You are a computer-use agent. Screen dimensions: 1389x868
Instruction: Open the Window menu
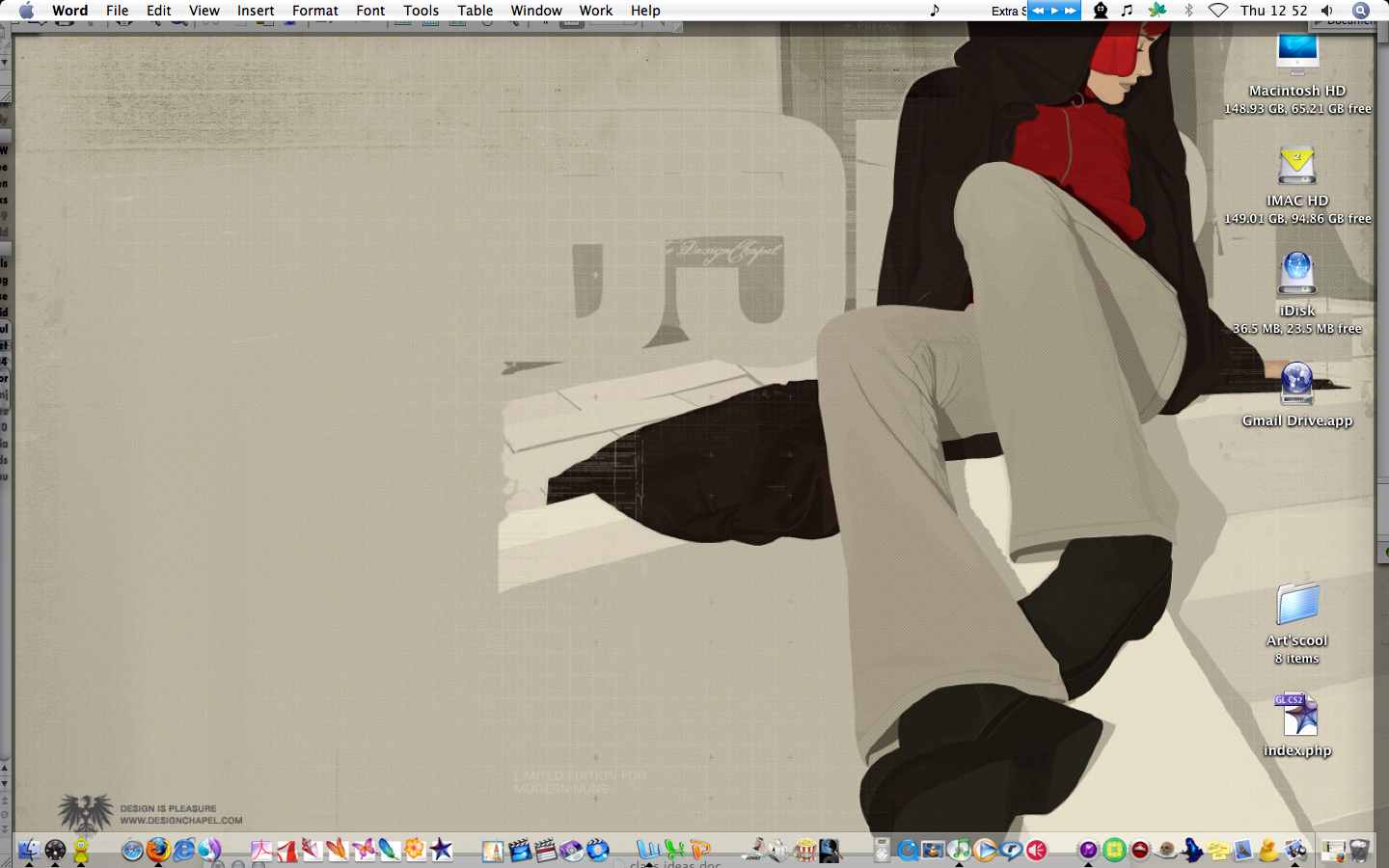pyautogui.click(x=536, y=11)
